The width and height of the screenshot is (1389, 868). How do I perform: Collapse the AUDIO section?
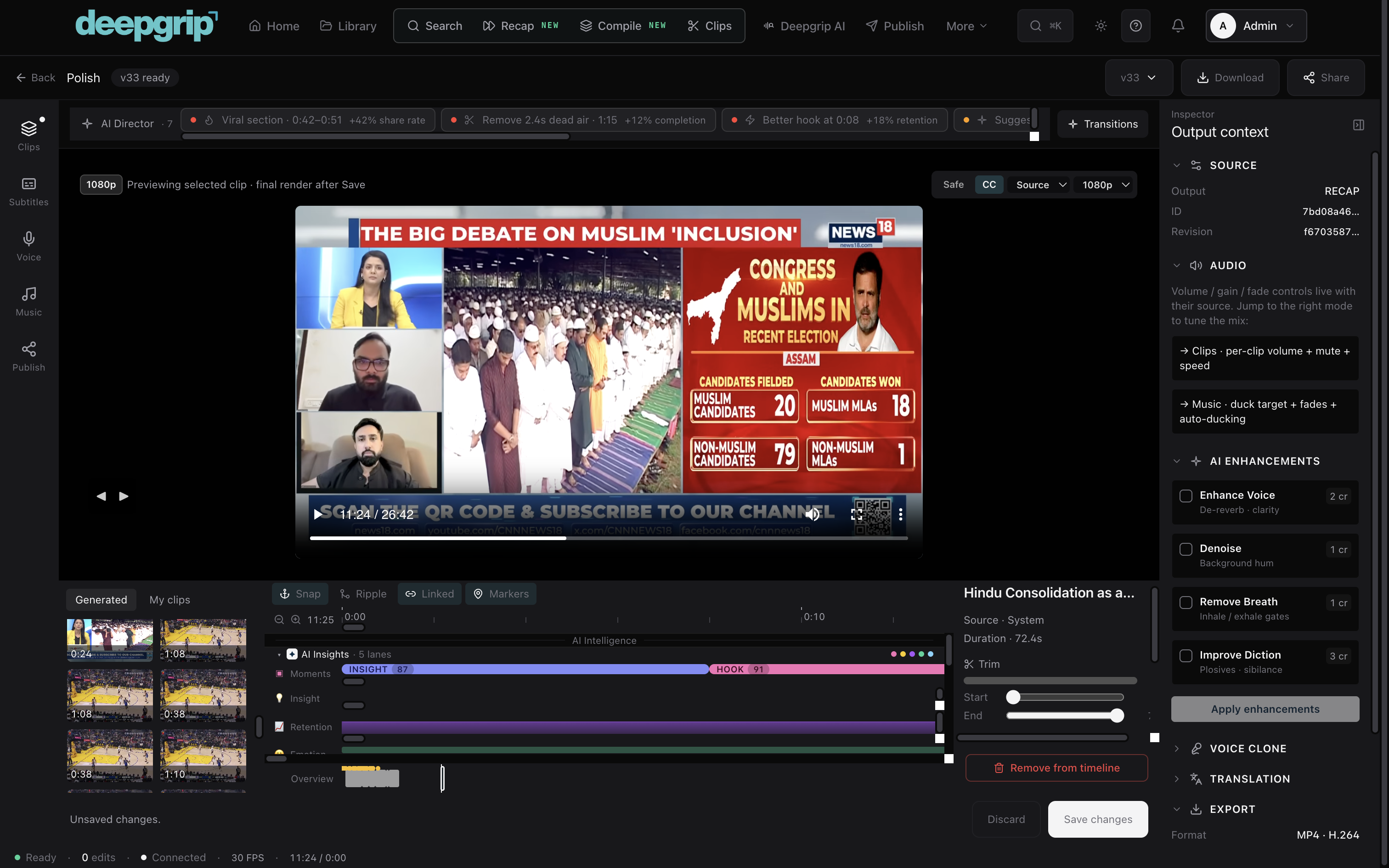(x=1177, y=265)
